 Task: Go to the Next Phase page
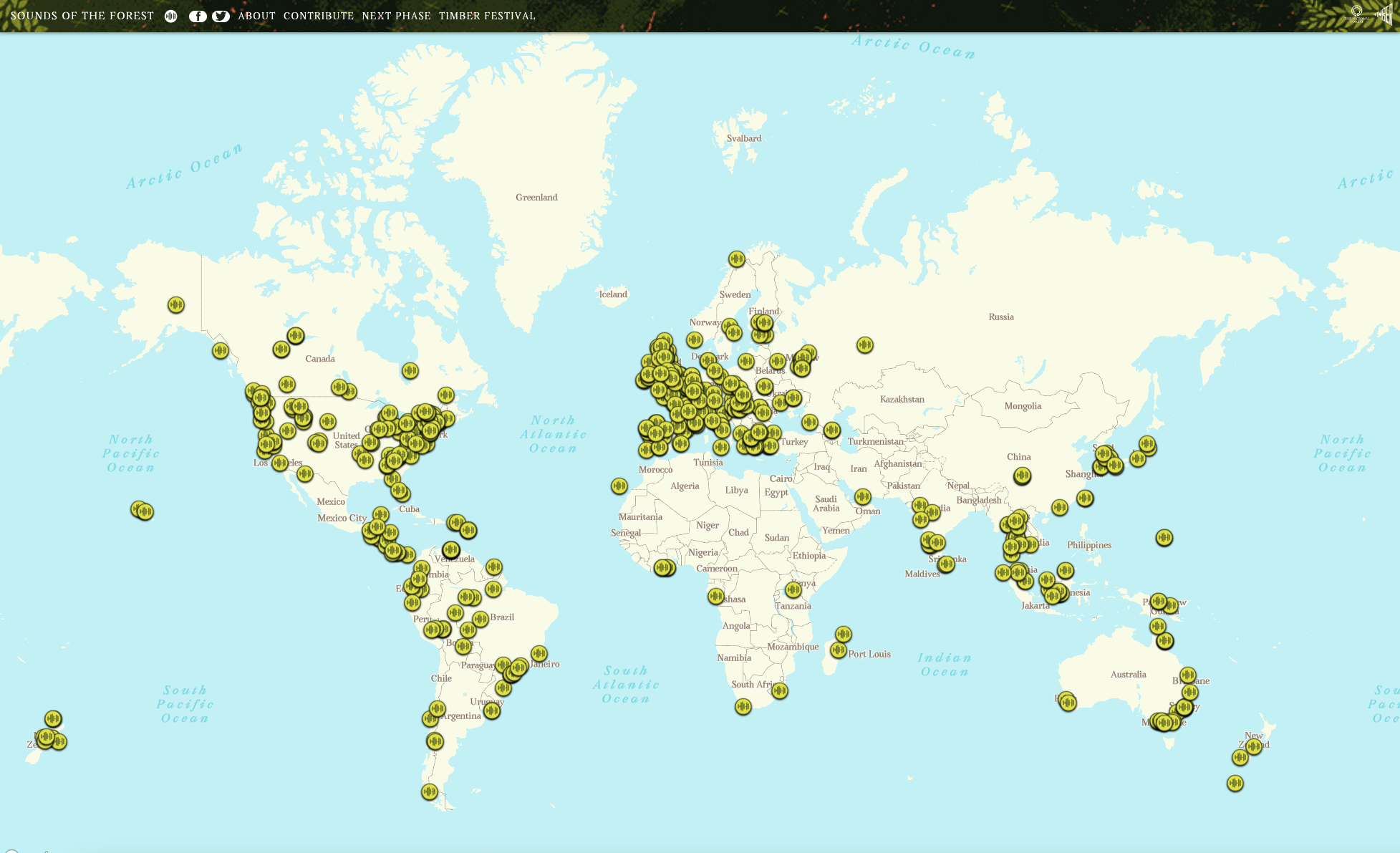[396, 16]
